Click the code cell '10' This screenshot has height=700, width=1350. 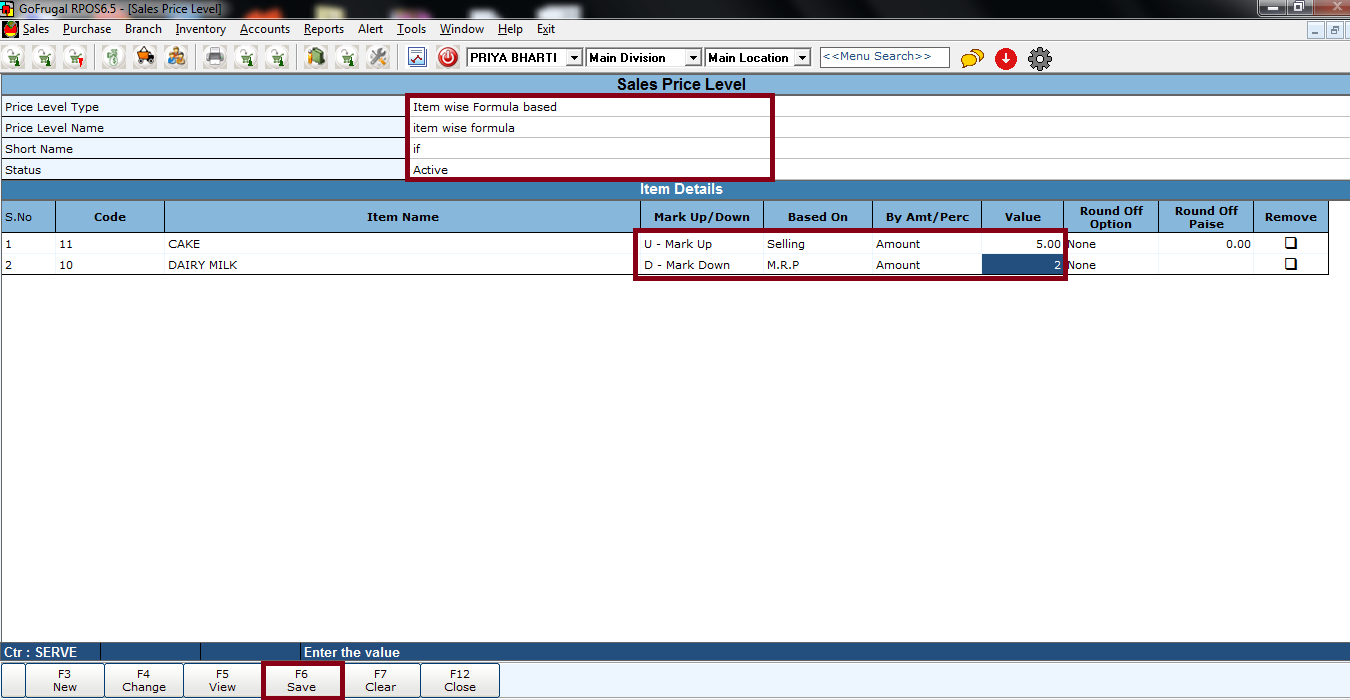[110, 265]
